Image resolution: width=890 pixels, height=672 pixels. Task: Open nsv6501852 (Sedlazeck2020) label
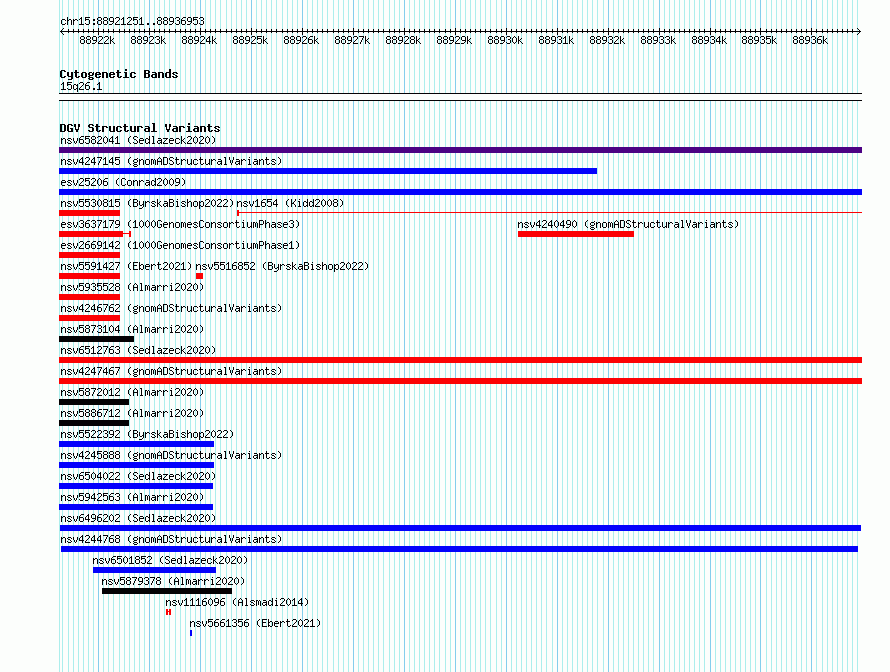(x=170, y=560)
